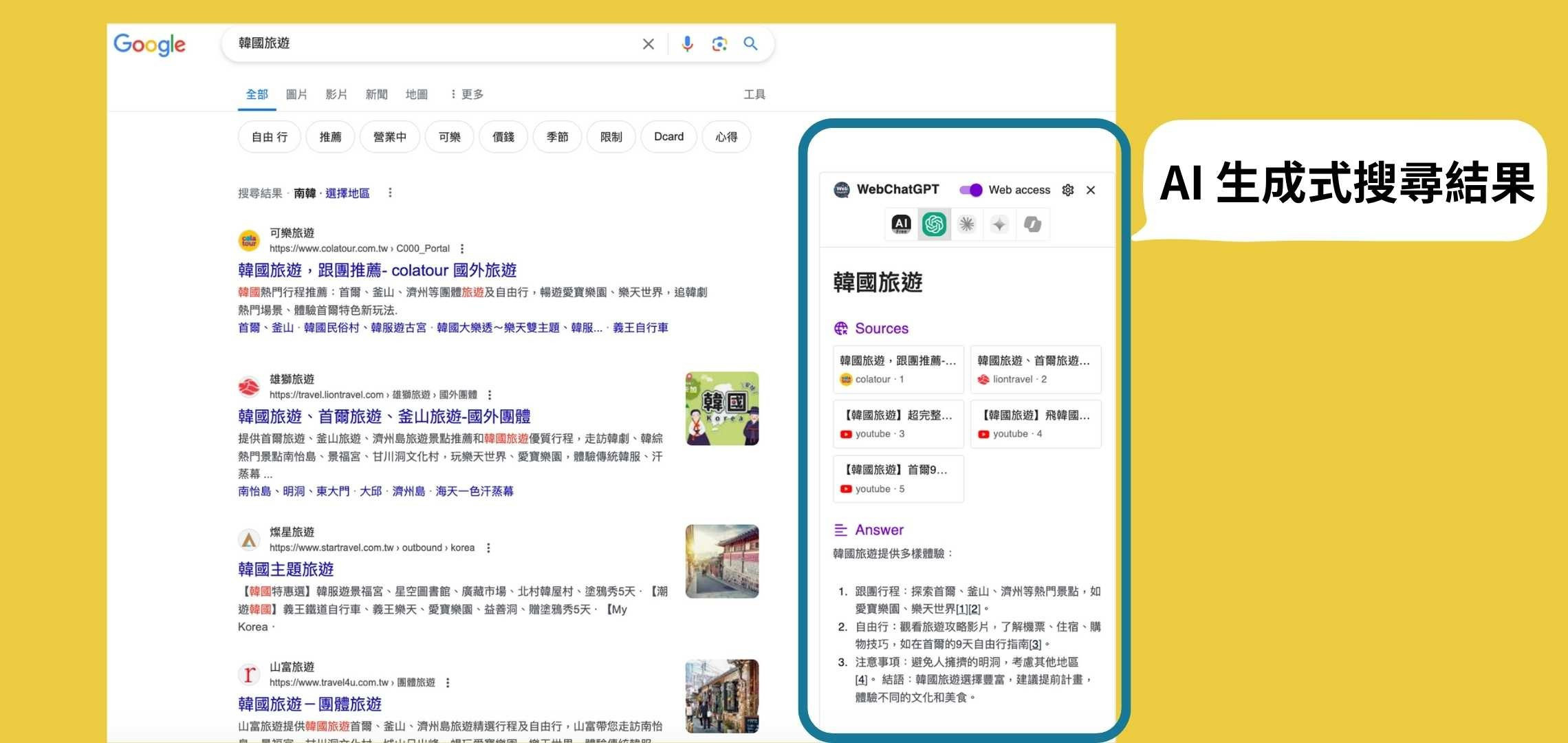Click the 濟州島 sitelink
The width and height of the screenshot is (1568, 743).
(409, 491)
